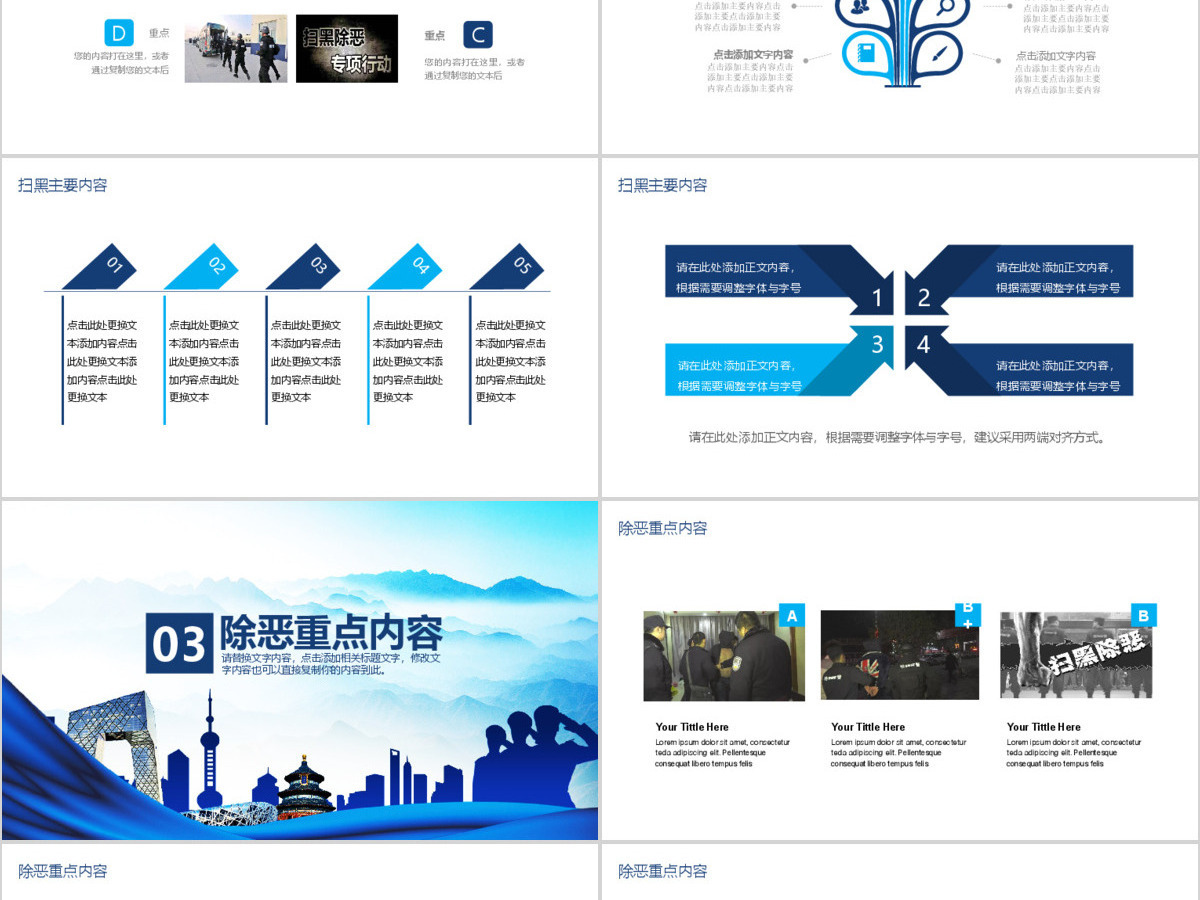Click the B badge on the 扫黑除恶 photo
1200x900 pixels.
point(1143,615)
